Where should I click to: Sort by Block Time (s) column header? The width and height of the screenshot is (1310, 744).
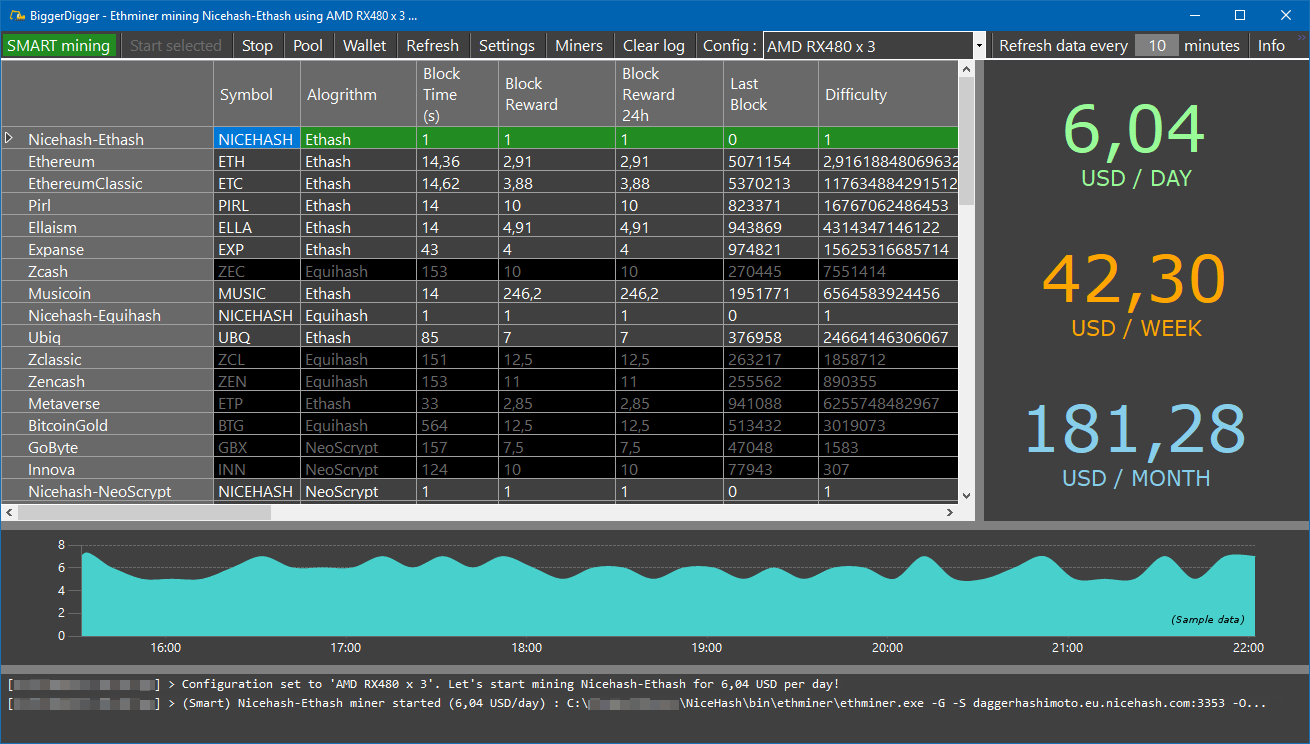click(457, 94)
